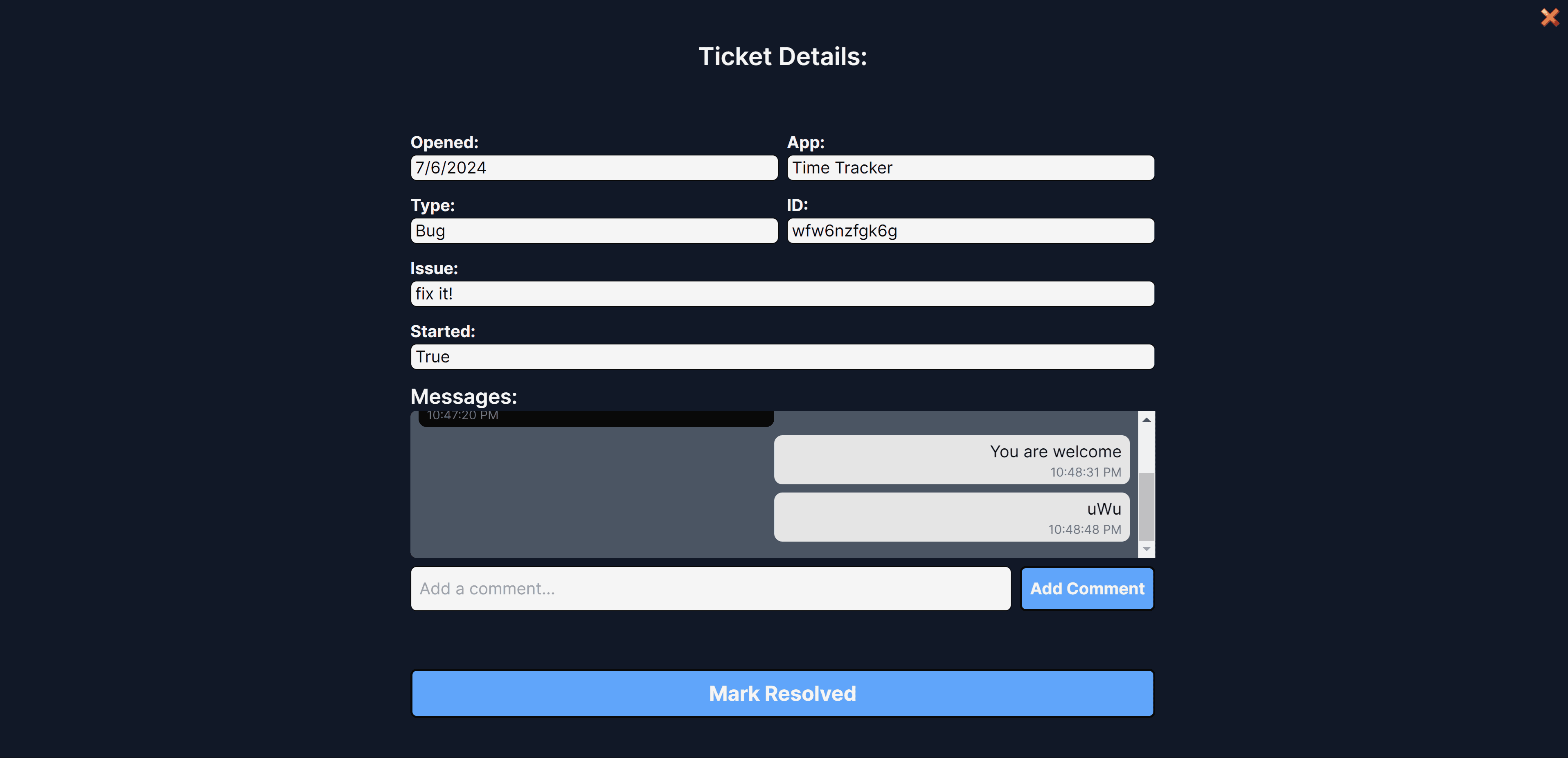Click the Type label
The height and width of the screenshot is (758, 1568).
(x=432, y=205)
